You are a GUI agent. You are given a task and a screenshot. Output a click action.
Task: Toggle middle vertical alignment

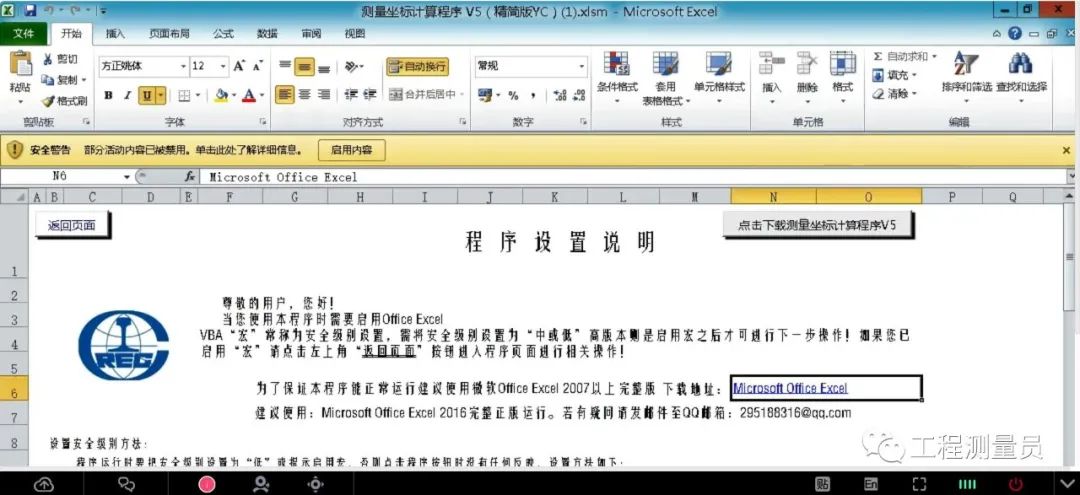click(304, 66)
